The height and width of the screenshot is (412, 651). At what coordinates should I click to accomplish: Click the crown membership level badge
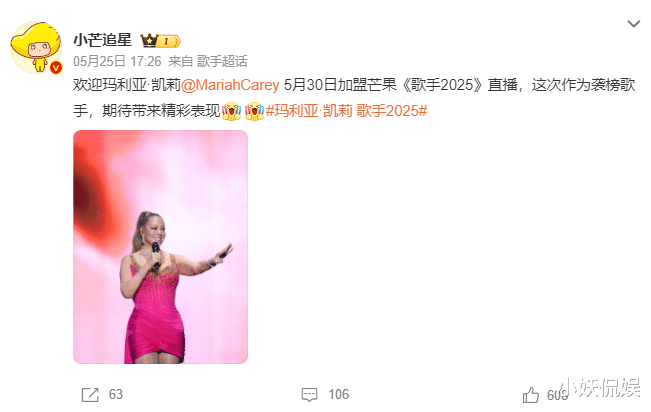(160, 41)
